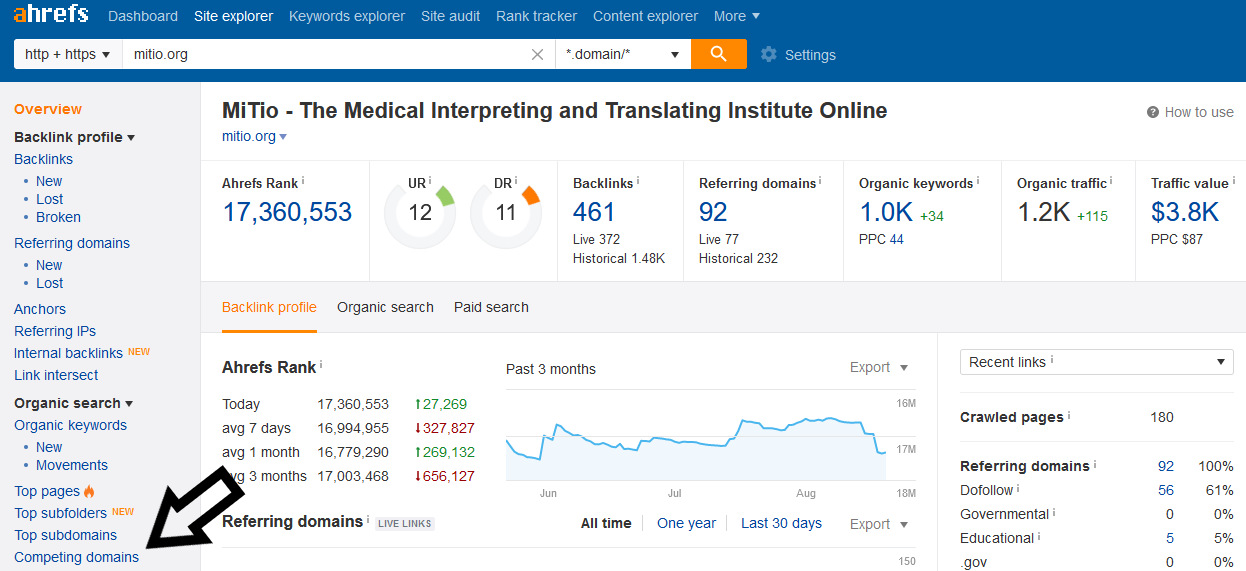Open Lost under Referring domains sidebar
The image size is (1246, 571).
pyautogui.click(x=50, y=283)
